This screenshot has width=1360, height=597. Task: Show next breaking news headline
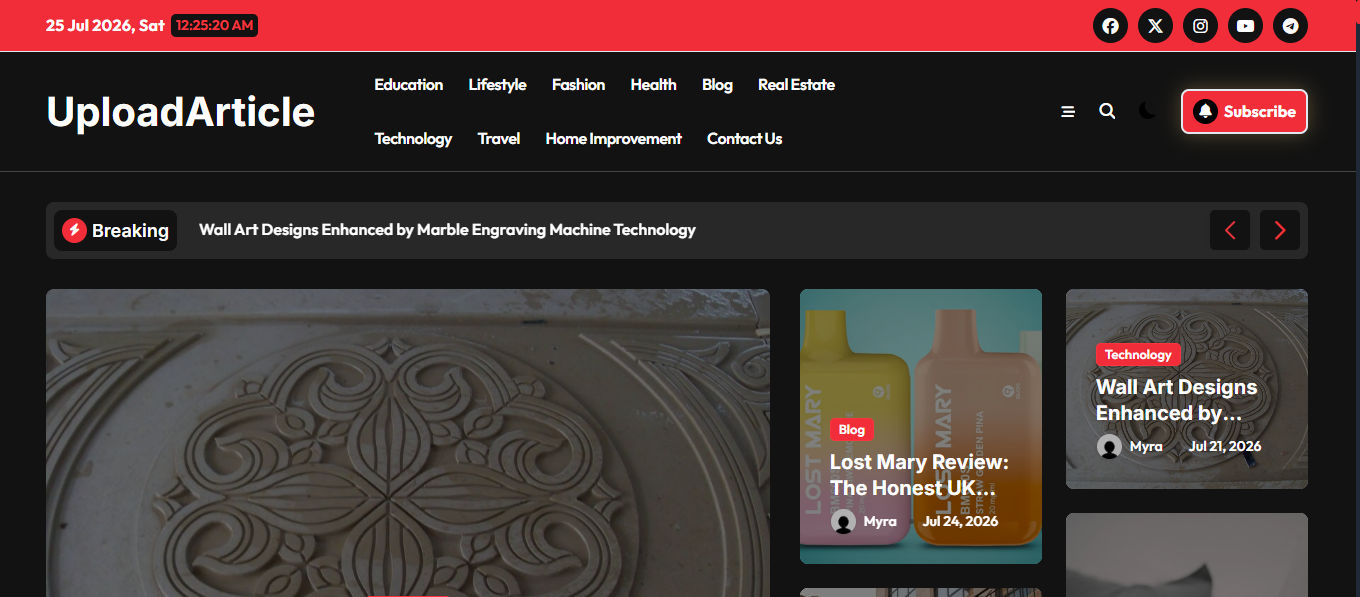pos(1280,230)
